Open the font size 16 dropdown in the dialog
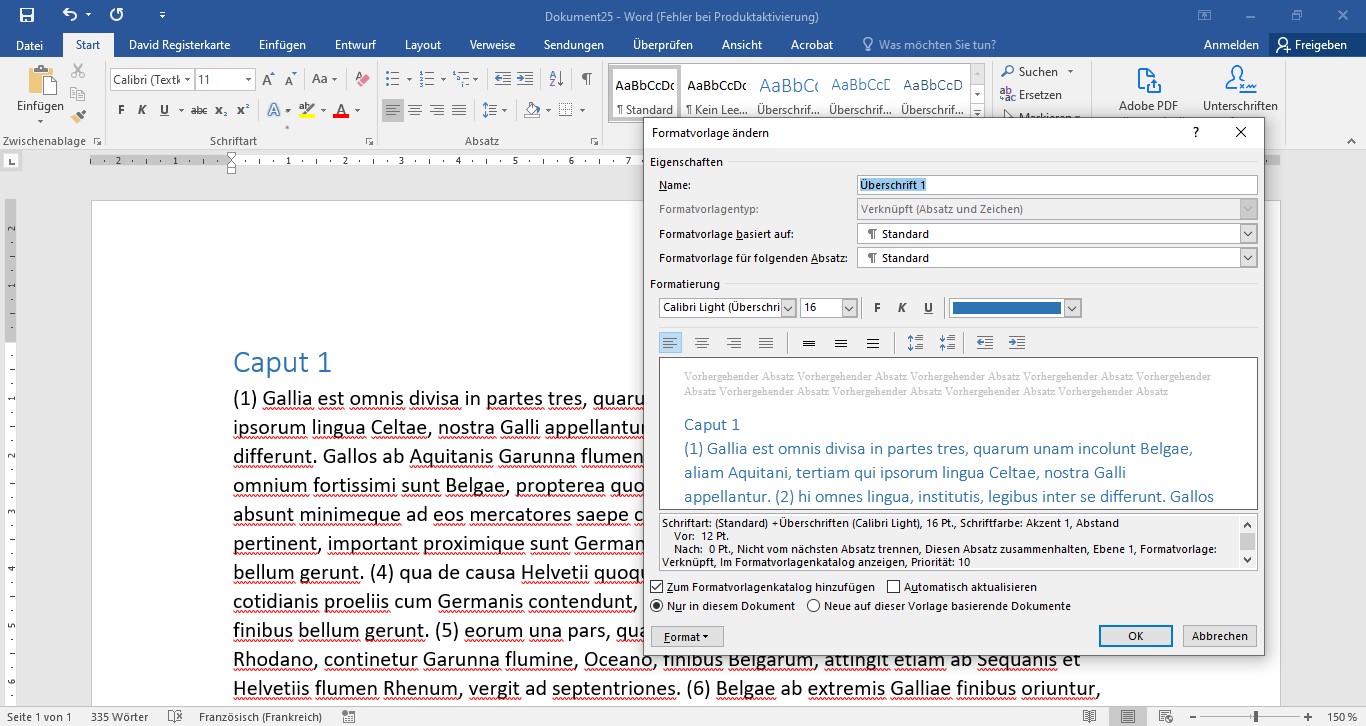 (x=849, y=308)
